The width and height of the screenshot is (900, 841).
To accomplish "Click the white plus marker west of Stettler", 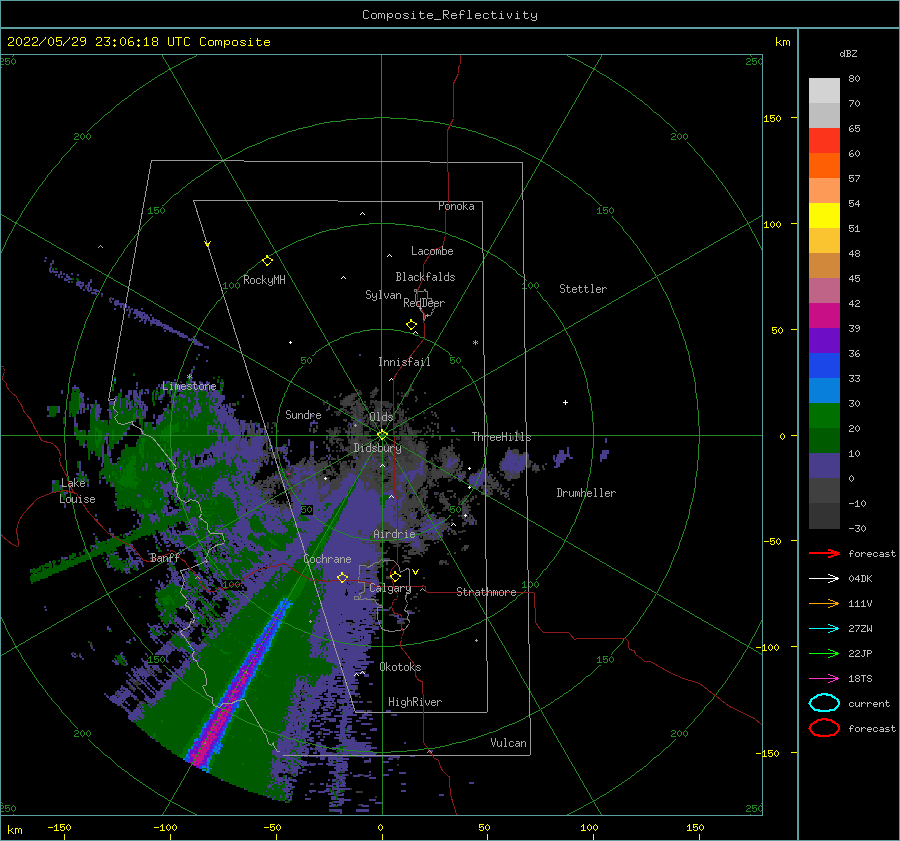I will click(565, 402).
